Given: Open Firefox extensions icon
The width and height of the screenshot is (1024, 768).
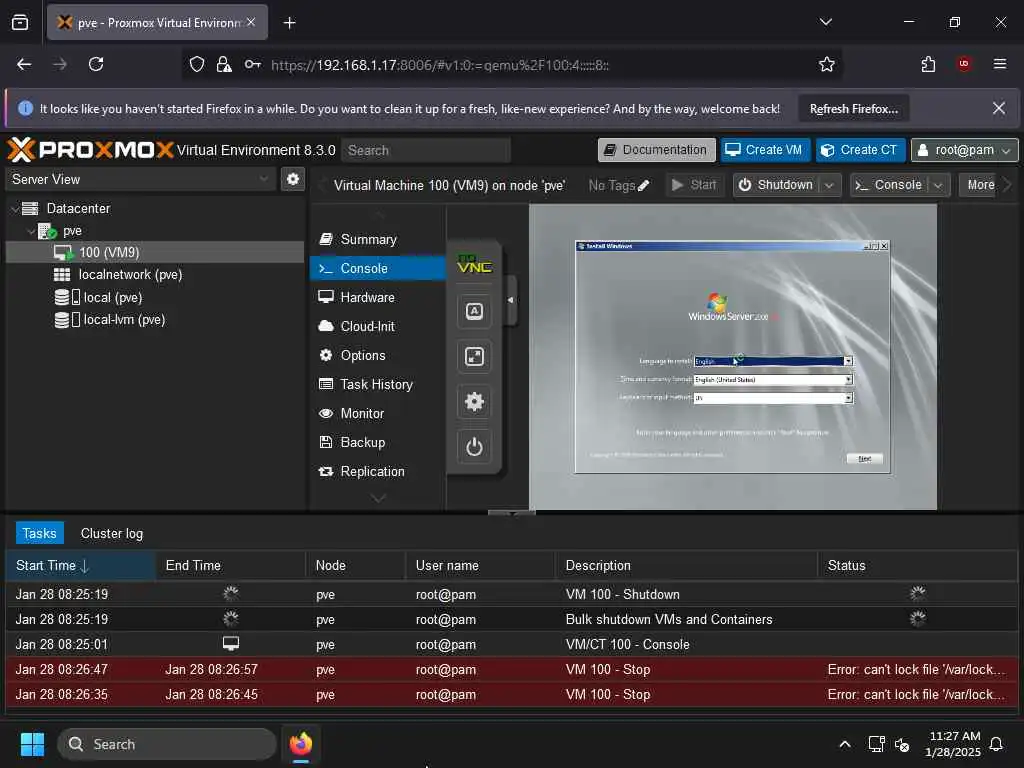Looking at the screenshot, I should coord(928,64).
